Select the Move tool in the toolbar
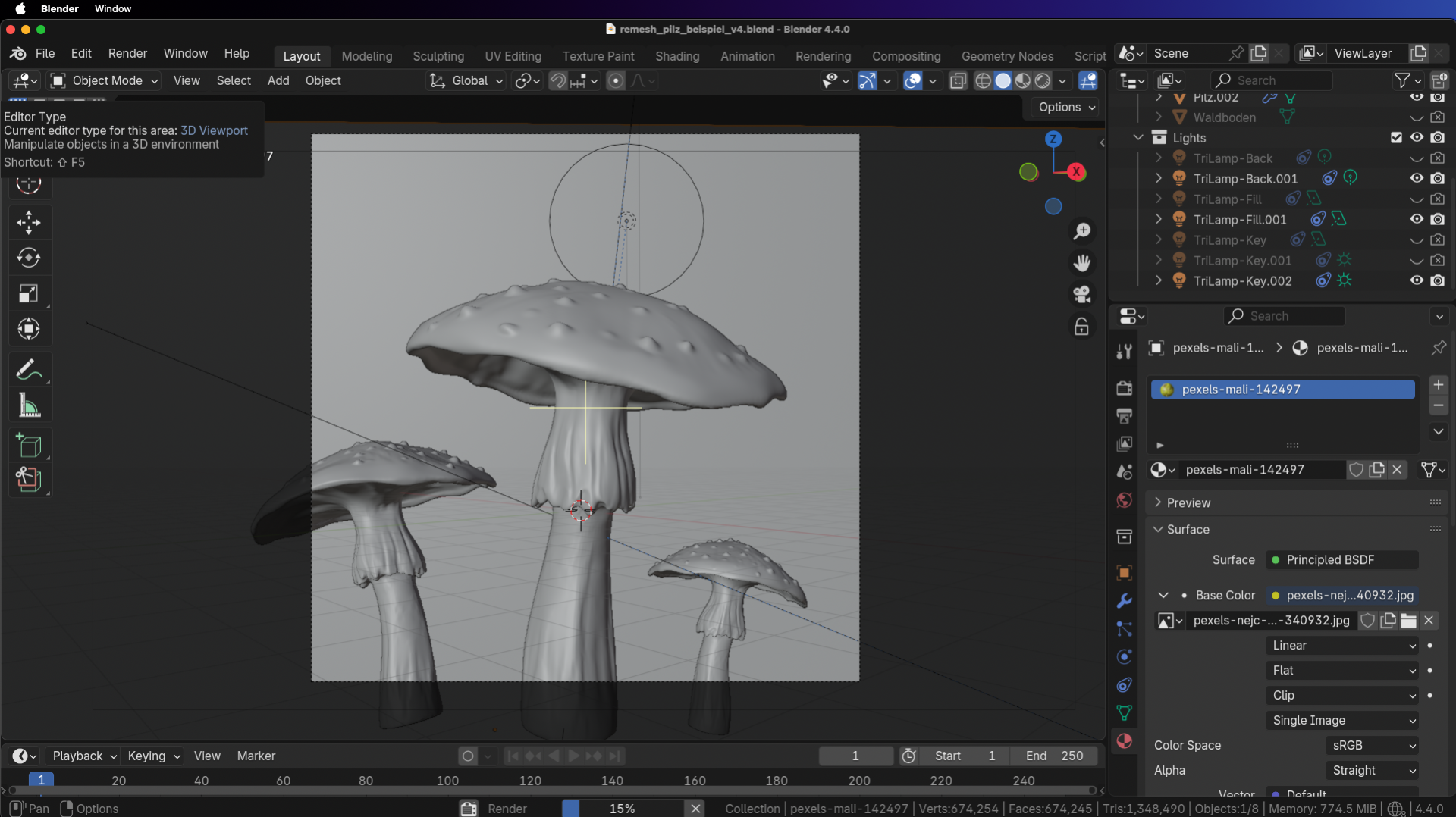Screen dimensions: 1456x817 click(x=29, y=223)
